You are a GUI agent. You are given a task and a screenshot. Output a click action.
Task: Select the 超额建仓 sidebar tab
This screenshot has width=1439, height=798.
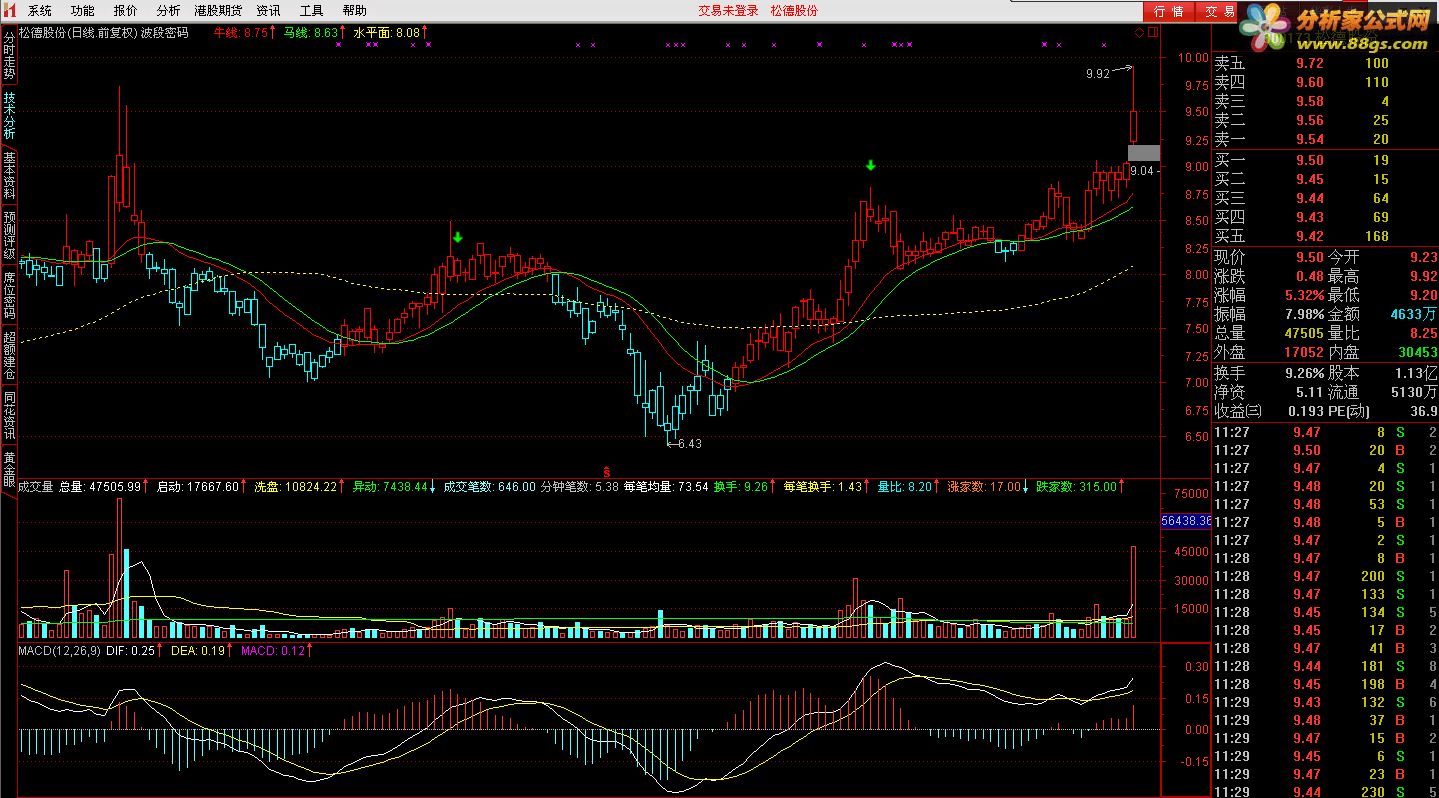9,355
